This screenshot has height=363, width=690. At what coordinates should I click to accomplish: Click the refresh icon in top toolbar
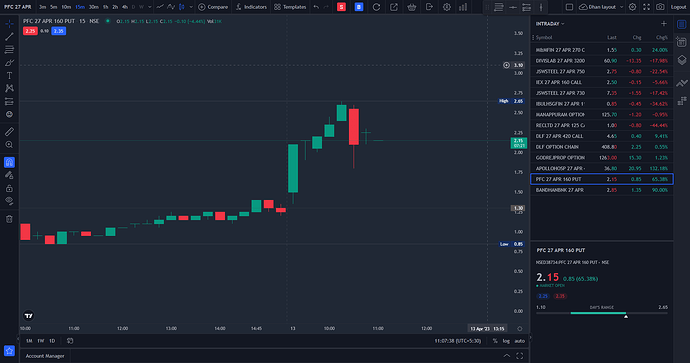click(x=376, y=7)
